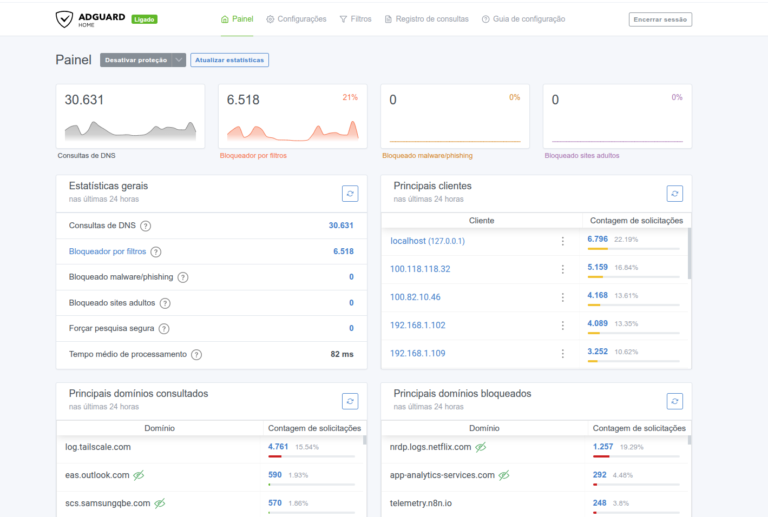Select the log.tailscale.com domain row
Image resolution: width=768 pixels, height=517 pixels.
[210, 449]
